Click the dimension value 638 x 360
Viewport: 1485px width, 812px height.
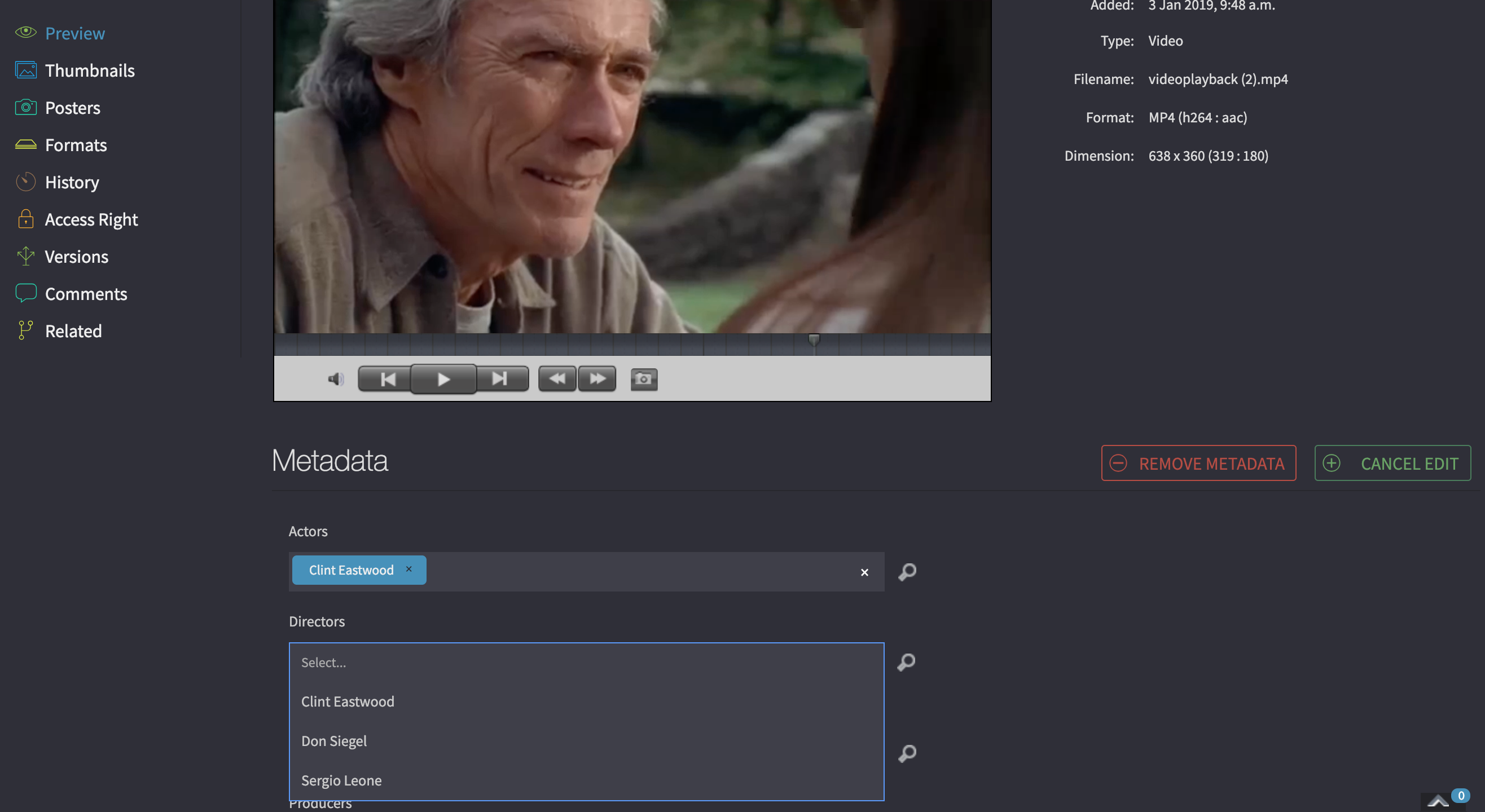click(1209, 156)
